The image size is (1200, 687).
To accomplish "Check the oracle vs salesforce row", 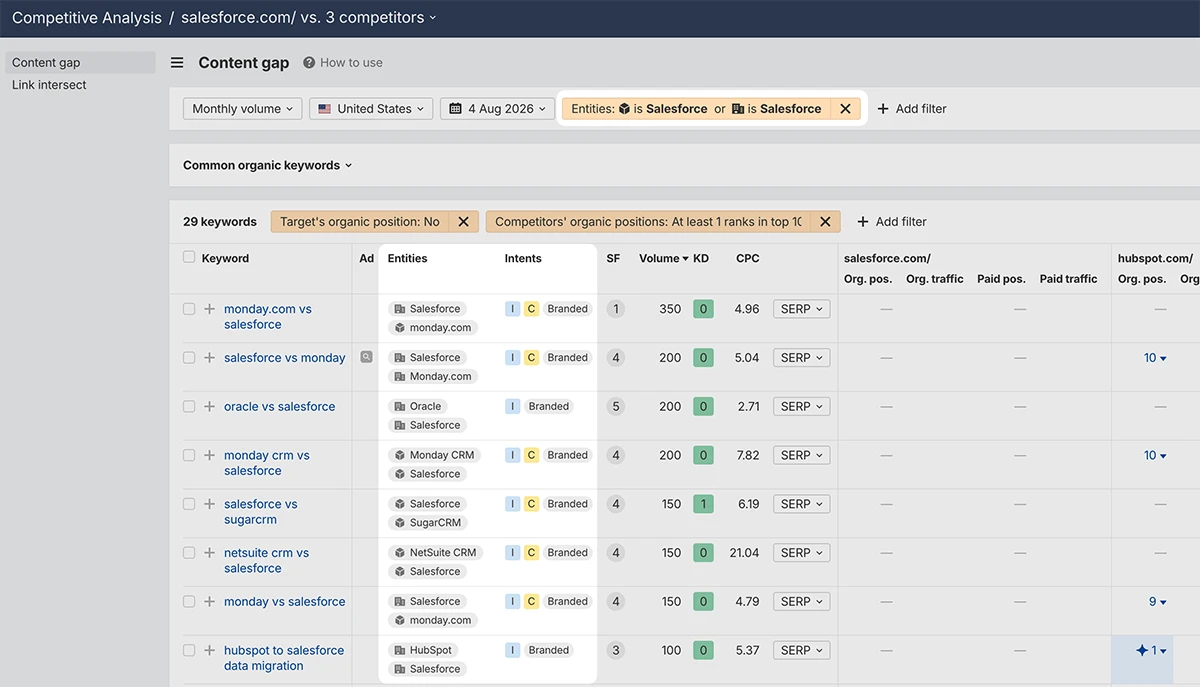I will pos(189,407).
